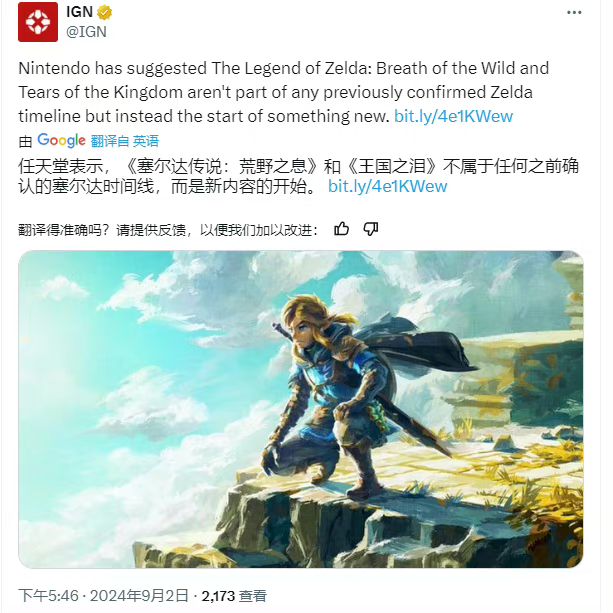Open the bit.ly link in Chinese translation

coord(387,186)
